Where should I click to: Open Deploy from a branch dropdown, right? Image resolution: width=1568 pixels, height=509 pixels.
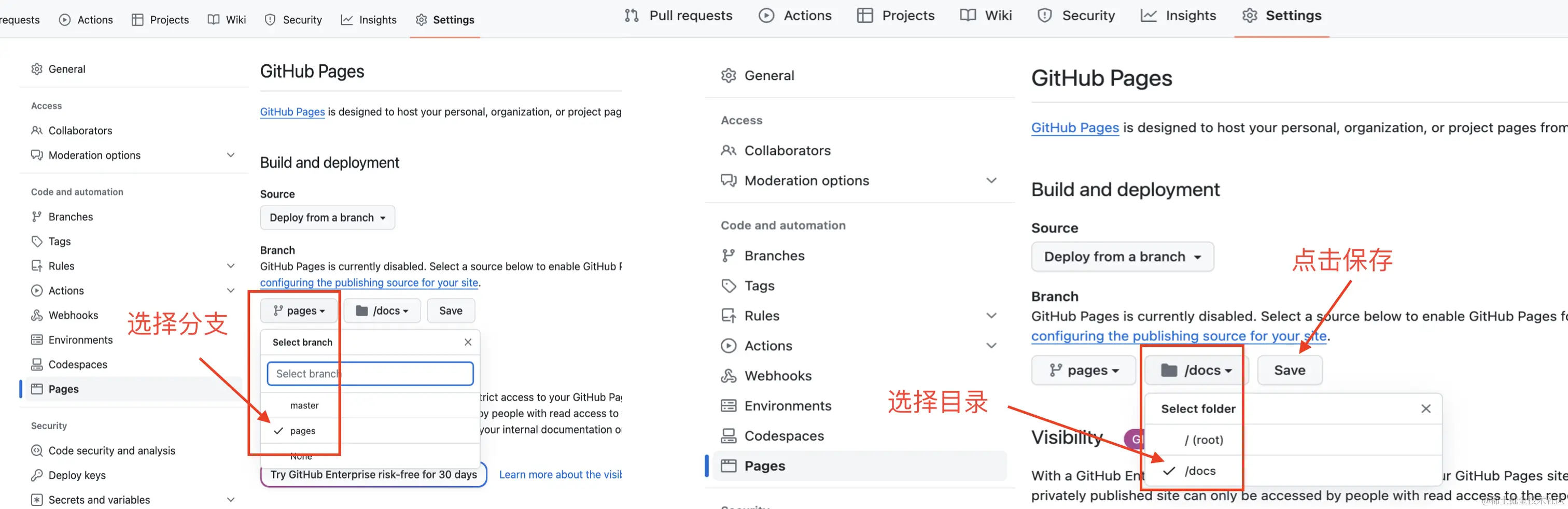tap(1123, 257)
